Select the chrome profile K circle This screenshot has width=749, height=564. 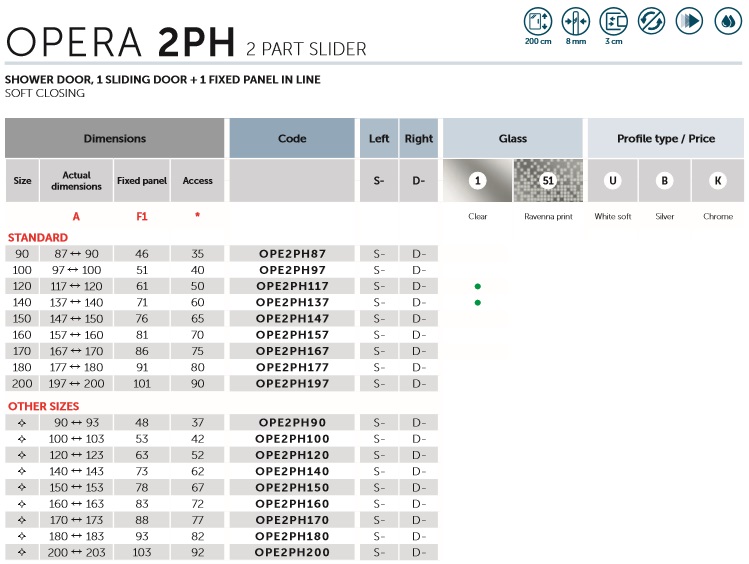click(x=717, y=181)
